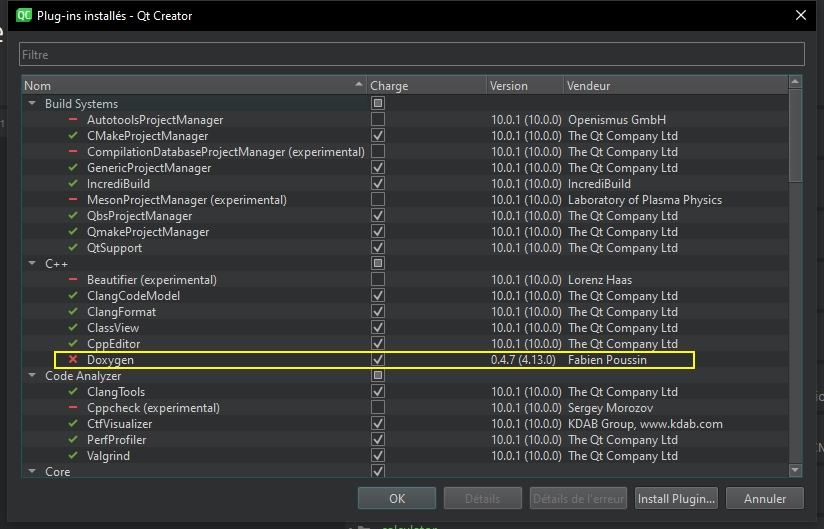Screen dimensions: 824x529
Task: Sort by the Charge column header
Action: (x=426, y=85)
